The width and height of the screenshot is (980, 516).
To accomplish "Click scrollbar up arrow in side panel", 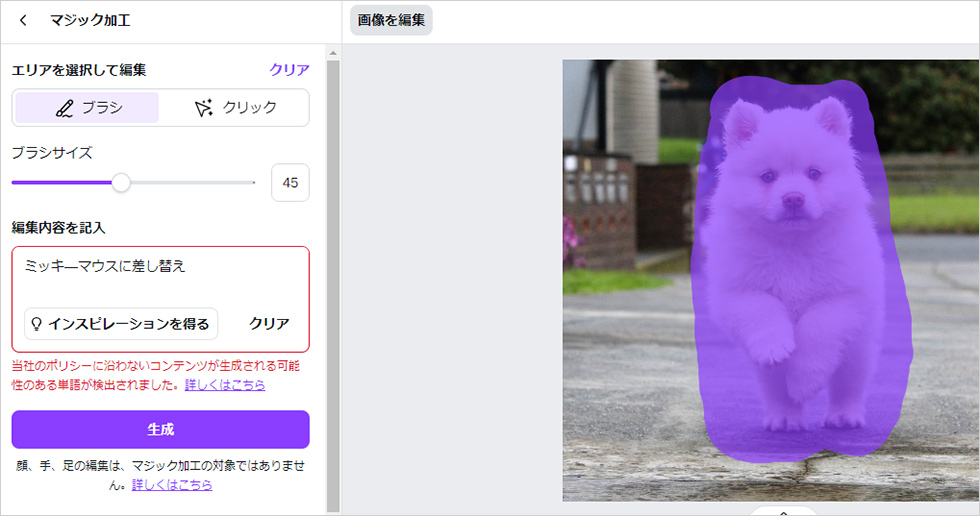I will [x=333, y=53].
